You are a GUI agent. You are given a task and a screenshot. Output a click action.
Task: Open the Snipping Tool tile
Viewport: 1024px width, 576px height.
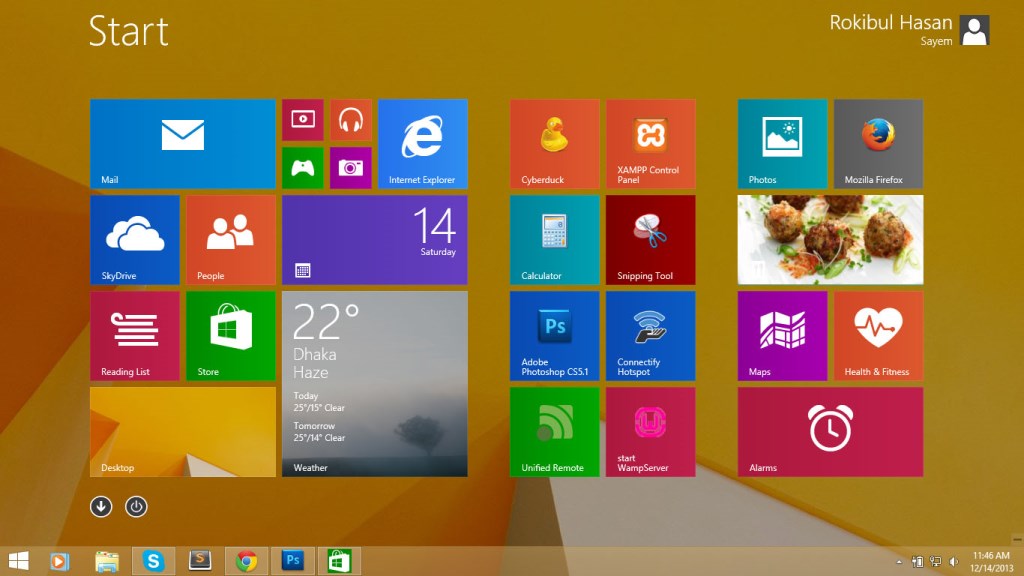(x=650, y=239)
